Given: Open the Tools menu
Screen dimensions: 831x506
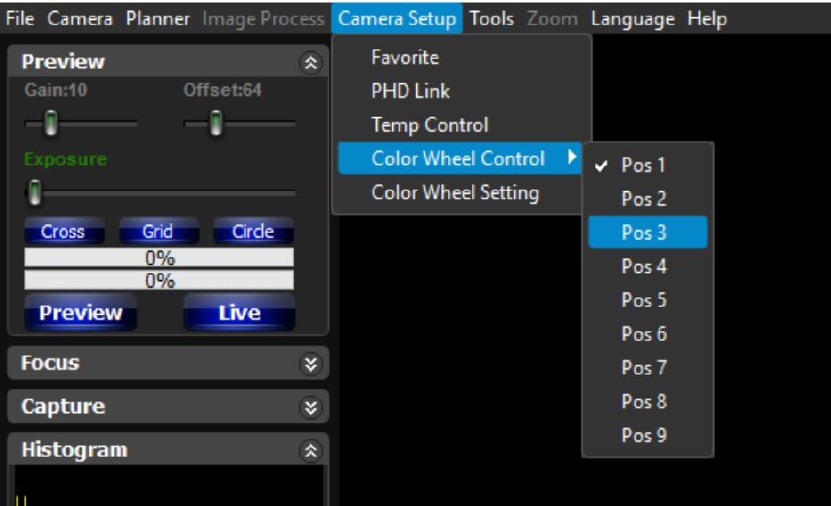Looking at the screenshot, I should point(491,19).
